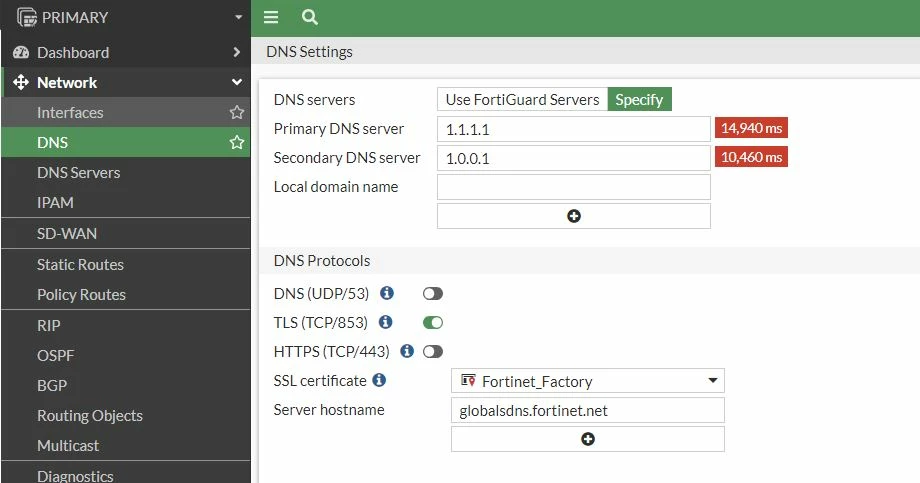This screenshot has width=920, height=483.
Task: Disable the TLS (TCP/853) toggle
Action: (x=433, y=322)
